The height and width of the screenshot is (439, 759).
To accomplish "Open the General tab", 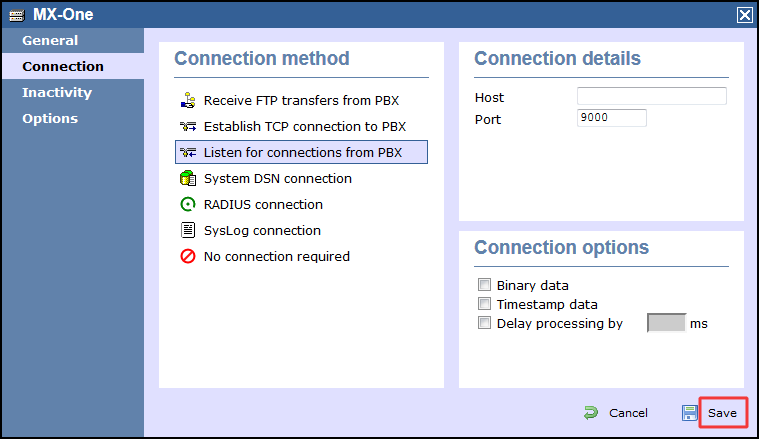I will pos(50,41).
